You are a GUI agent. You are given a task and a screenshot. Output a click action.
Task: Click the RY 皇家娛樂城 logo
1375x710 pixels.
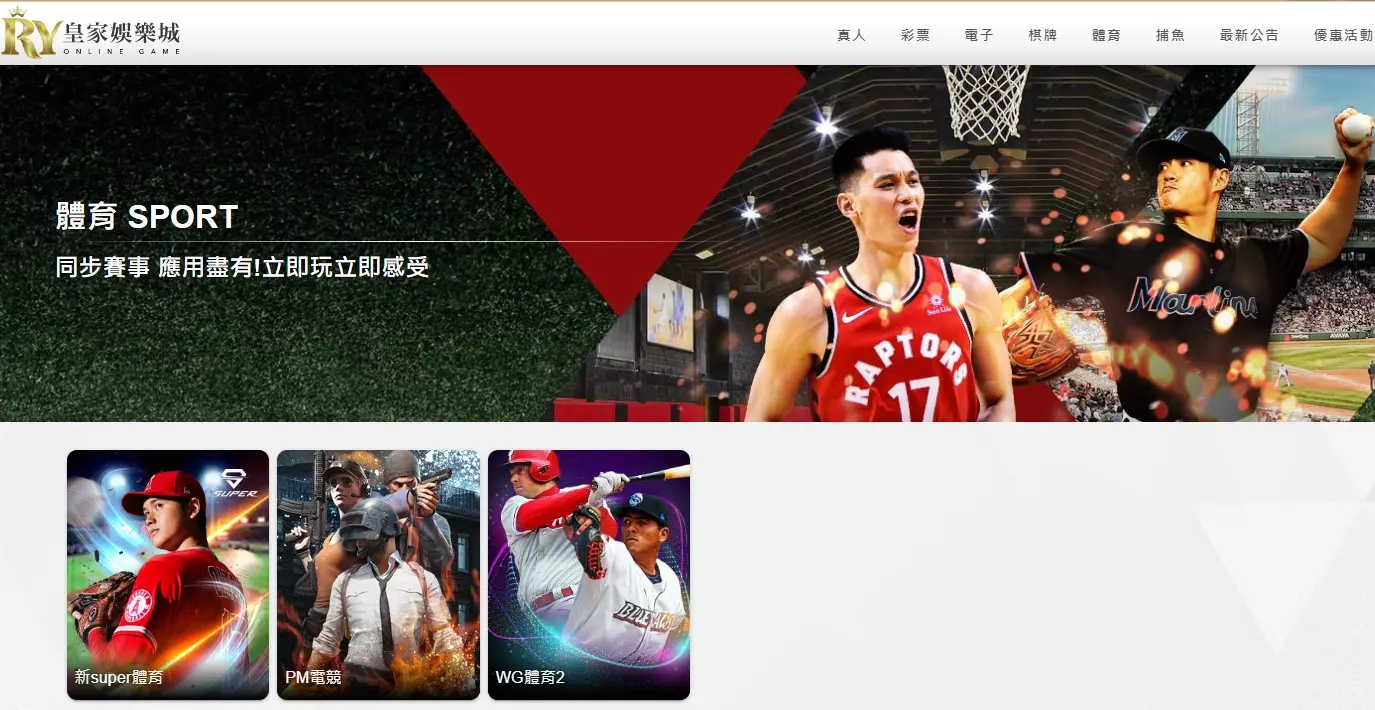tap(91, 34)
